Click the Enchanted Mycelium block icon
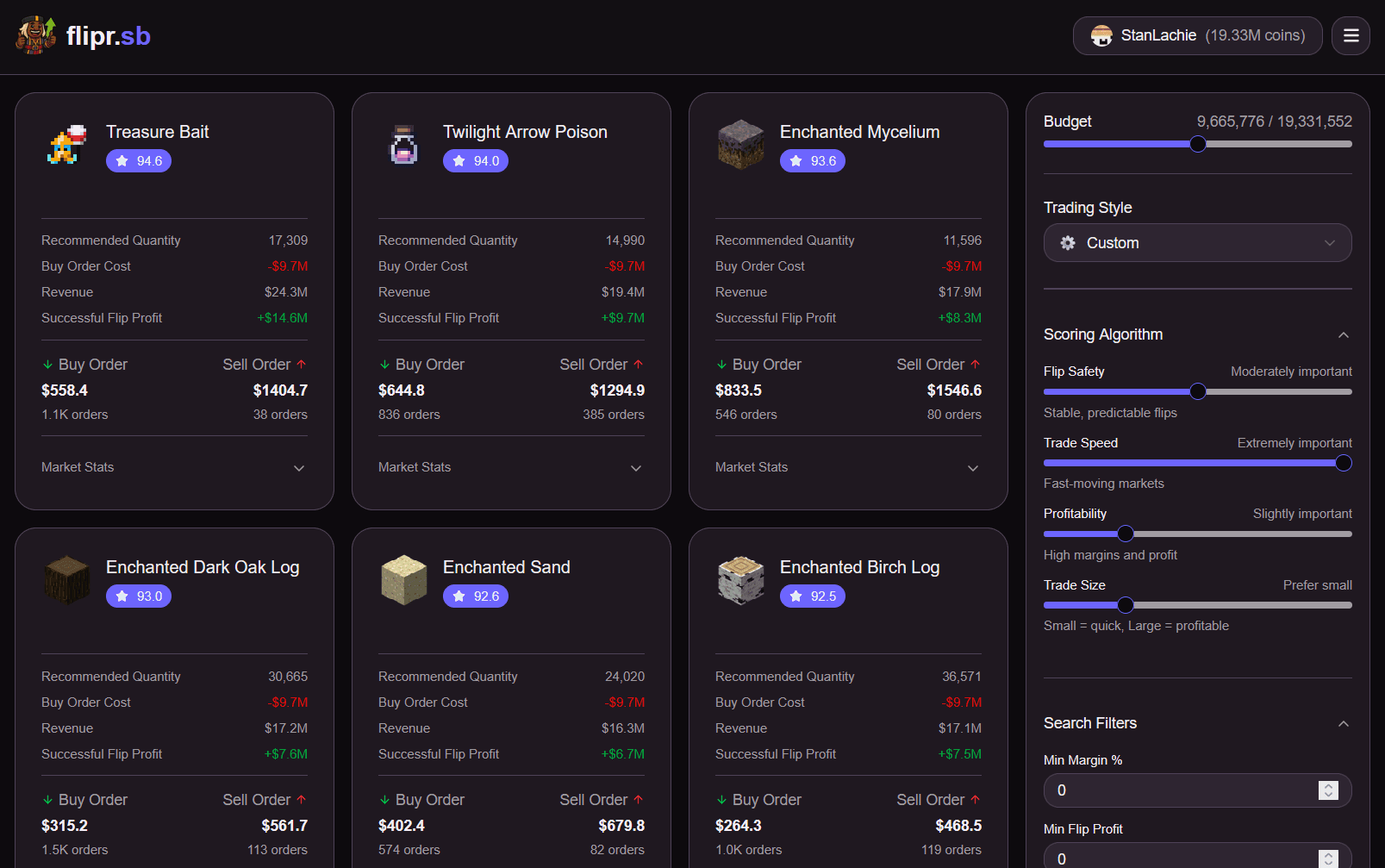Image resolution: width=1385 pixels, height=868 pixels. click(x=741, y=145)
